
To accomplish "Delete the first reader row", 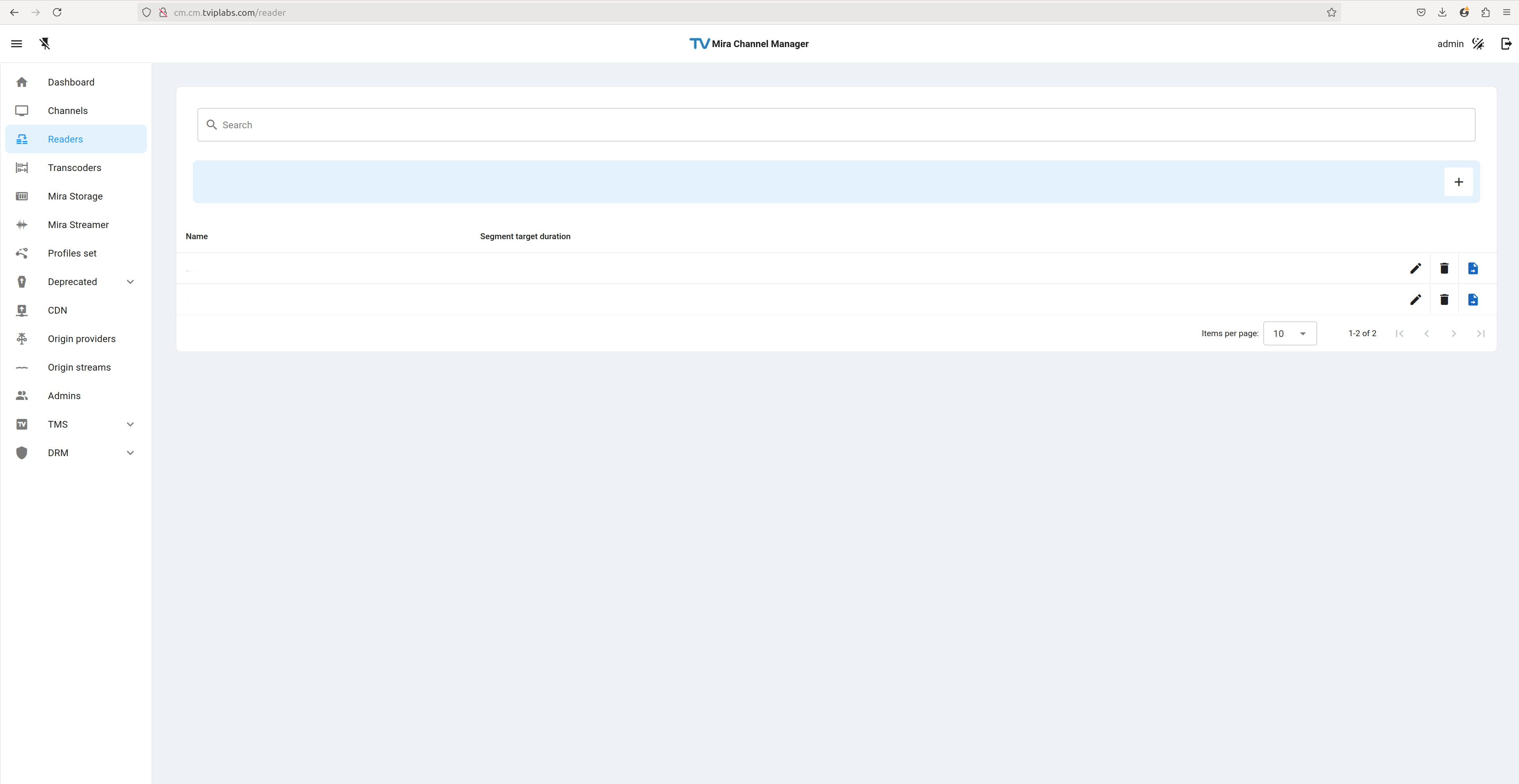I will [x=1444, y=269].
